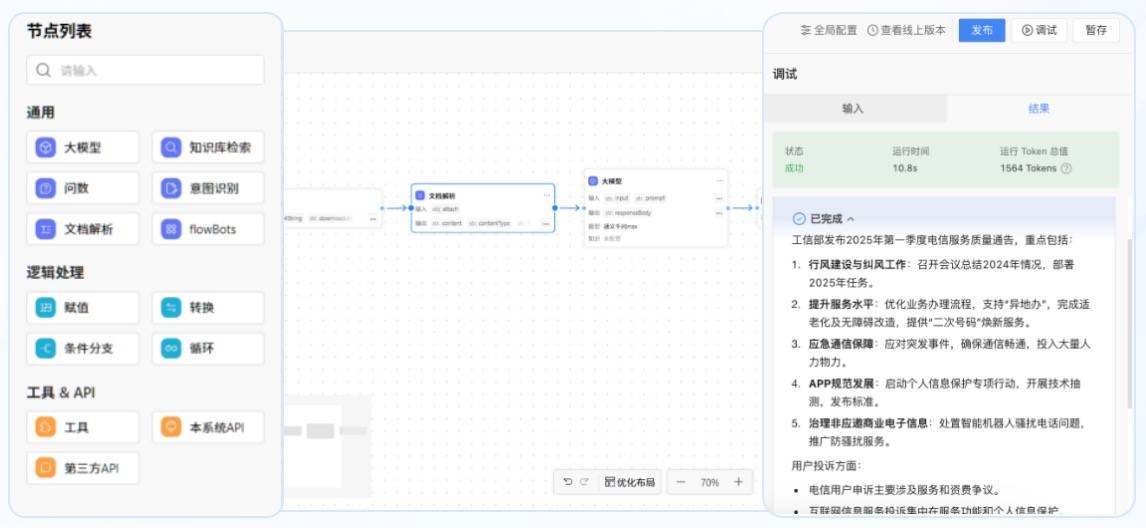Viewport: 1146px width, 528px height.
Task: Click the 工具 & API section heading
Action: coord(61,393)
